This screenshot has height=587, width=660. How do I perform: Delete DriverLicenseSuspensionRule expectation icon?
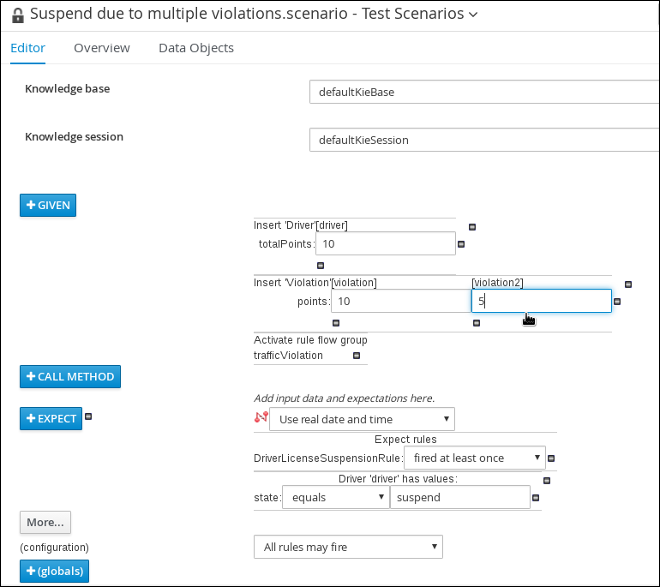(551, 458)
